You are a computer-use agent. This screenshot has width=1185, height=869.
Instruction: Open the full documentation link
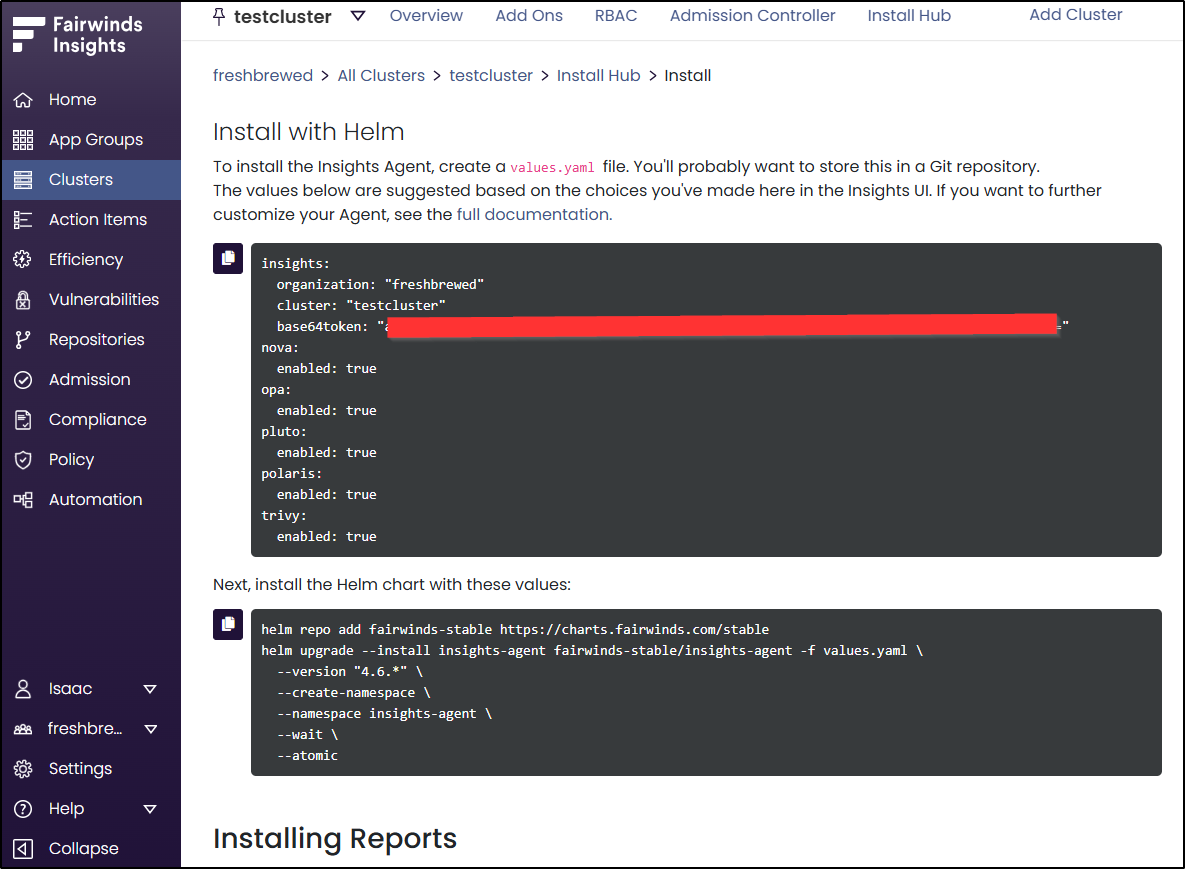(533, 215)
